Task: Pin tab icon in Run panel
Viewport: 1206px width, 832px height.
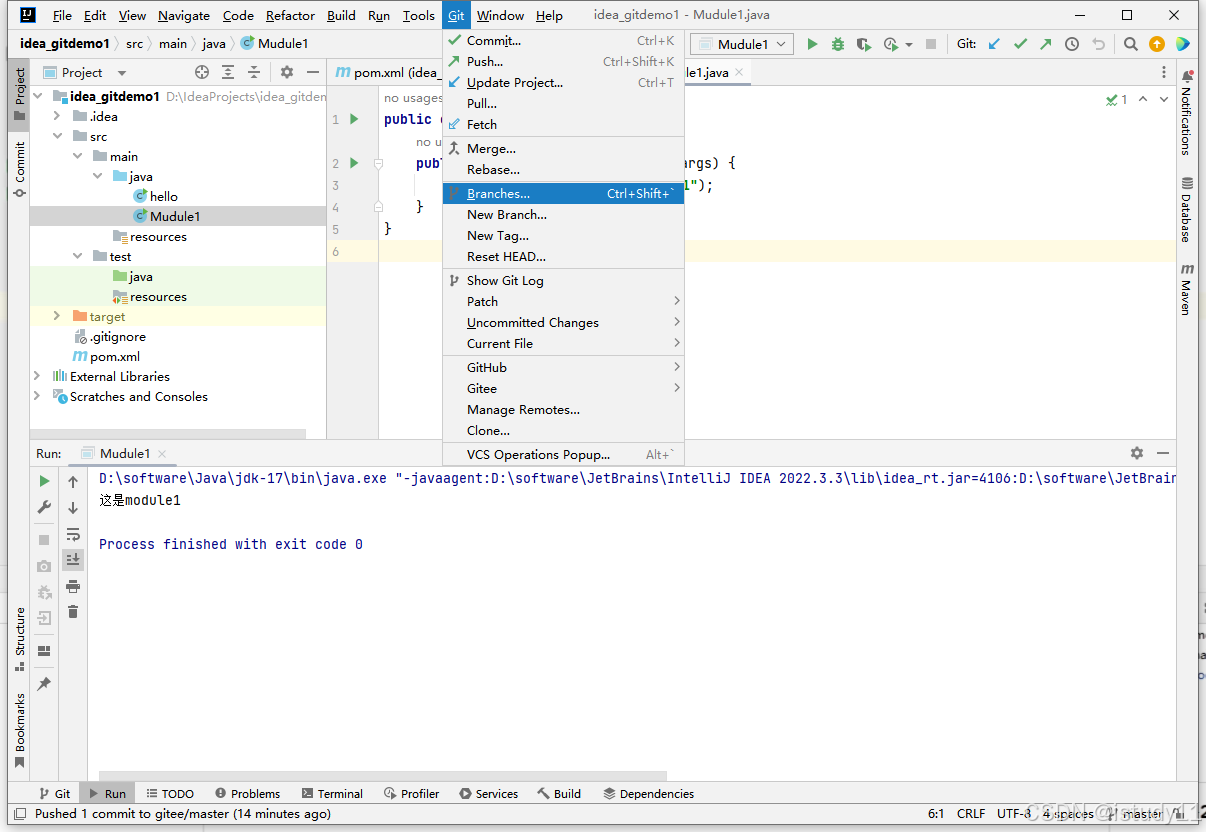Action: pyautogui.click(x=44, y=684)
